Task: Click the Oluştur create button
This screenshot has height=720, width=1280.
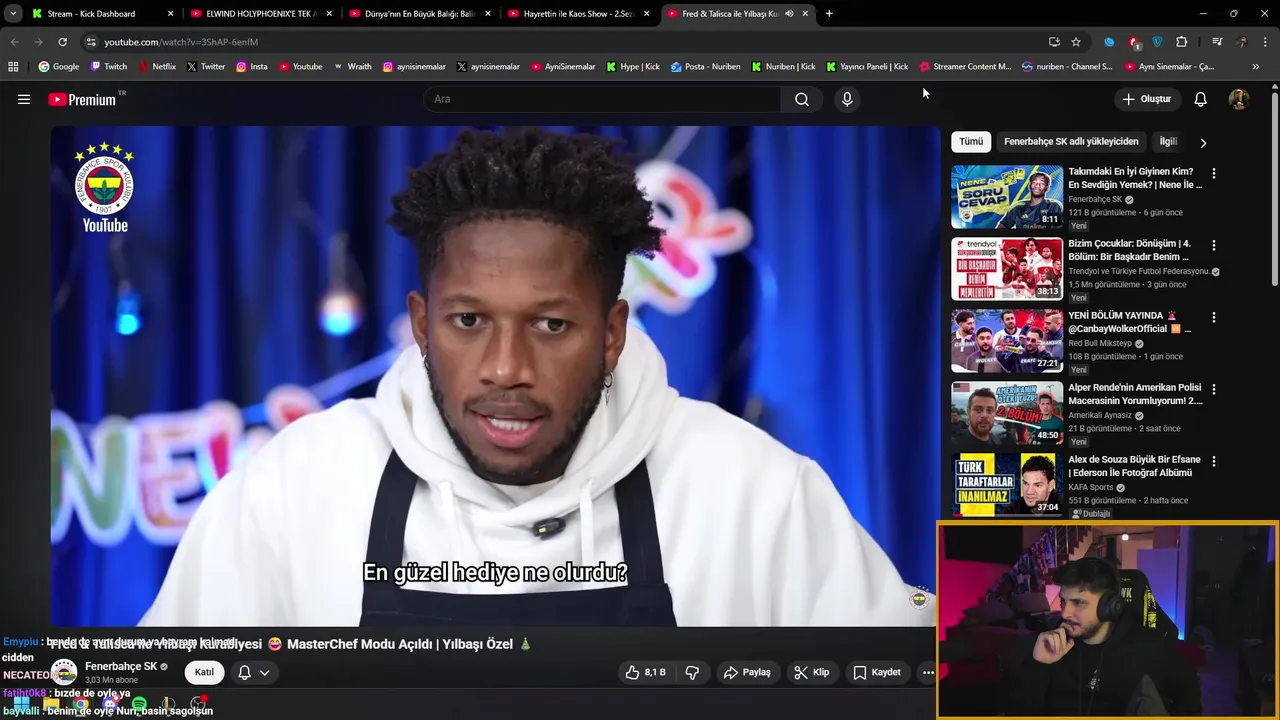Action: pyautogui.click(x=1146, y=99)
